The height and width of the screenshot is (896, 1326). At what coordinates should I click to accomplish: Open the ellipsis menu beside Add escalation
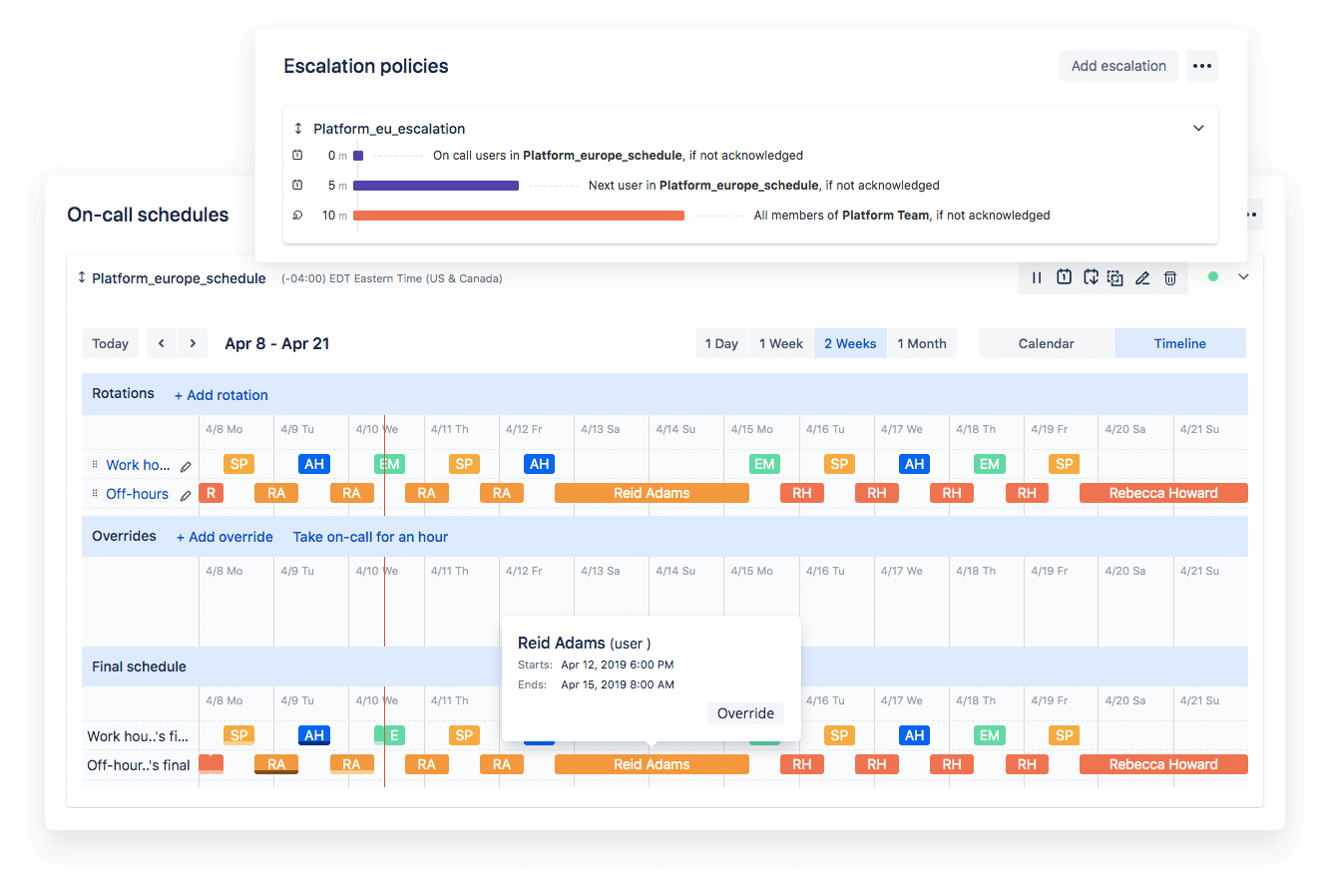[1201, 66]
